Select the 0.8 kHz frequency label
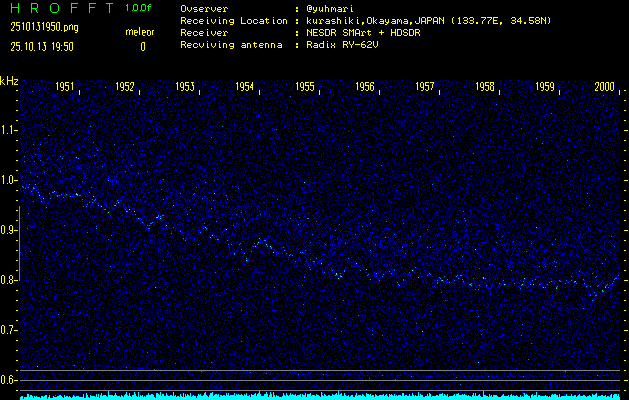629x400 pixels. tap(9, 280)
